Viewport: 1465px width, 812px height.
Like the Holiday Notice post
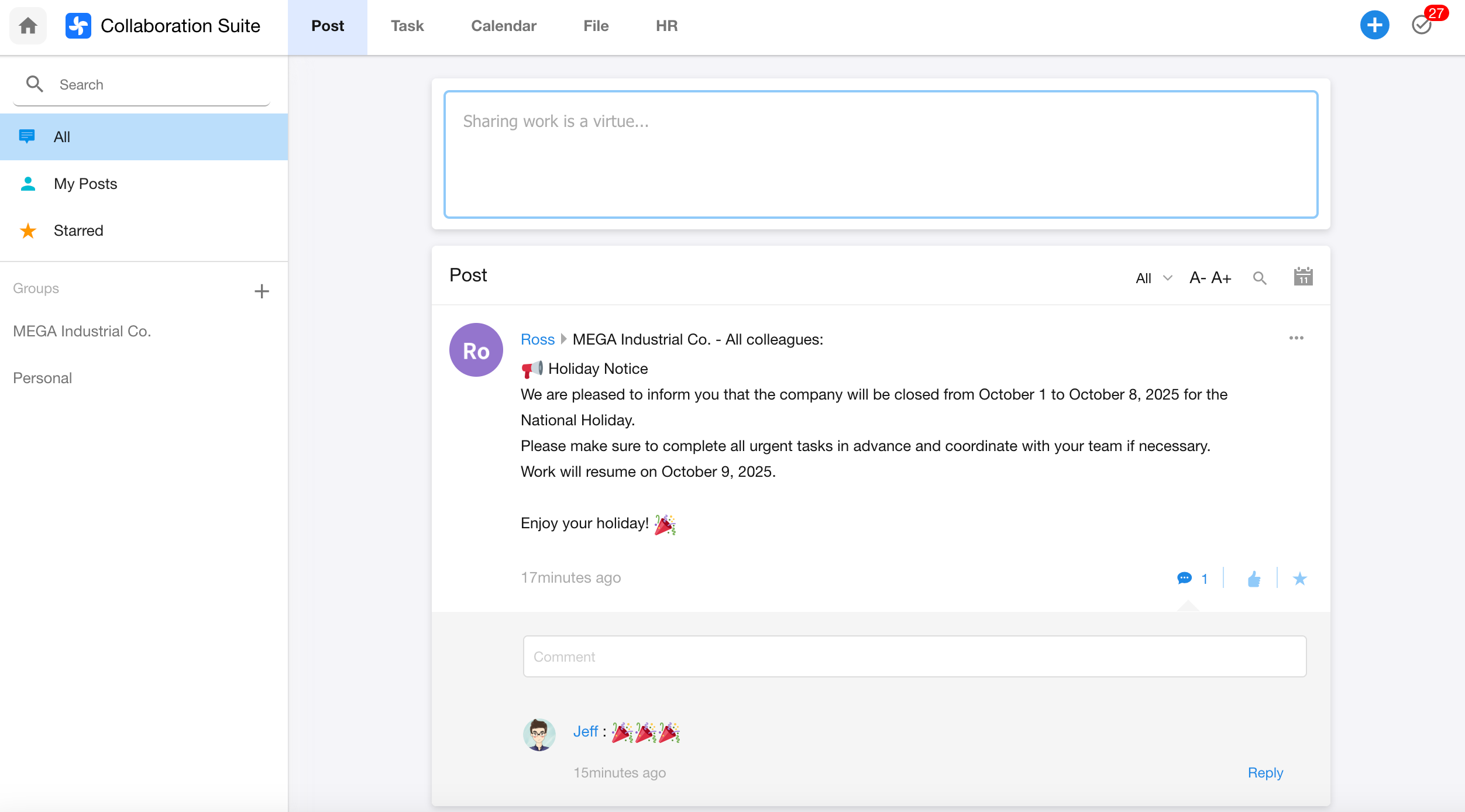1253,579
